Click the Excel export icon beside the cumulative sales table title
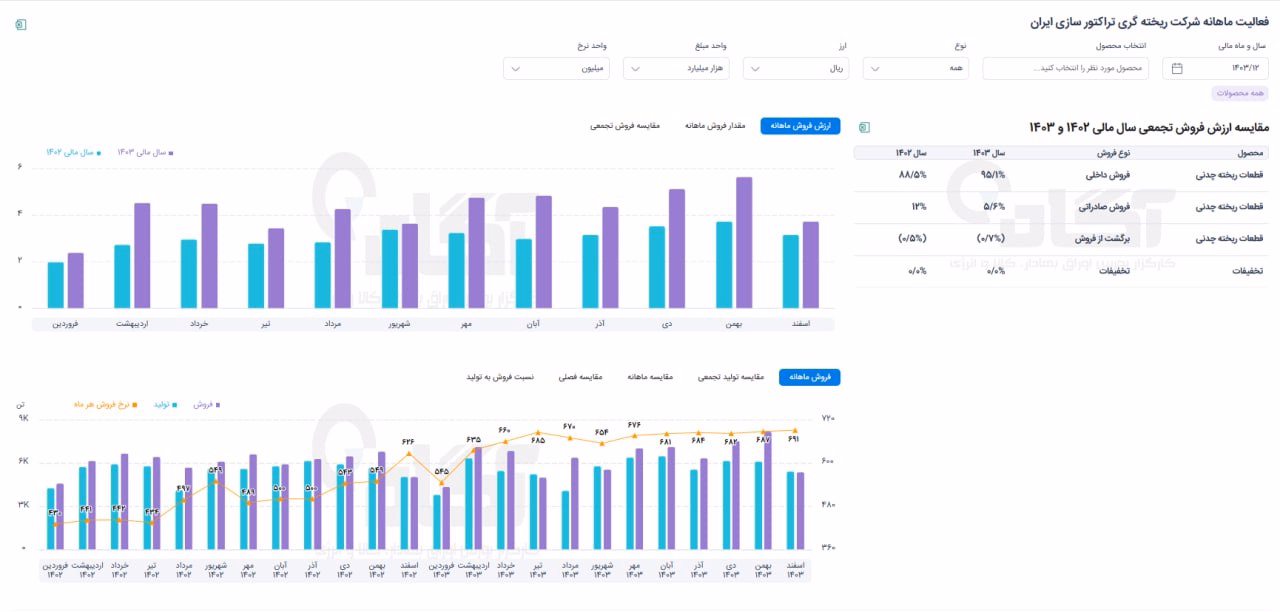Image resolution: width=1280 pixels, height=612 pixels. 865,127
